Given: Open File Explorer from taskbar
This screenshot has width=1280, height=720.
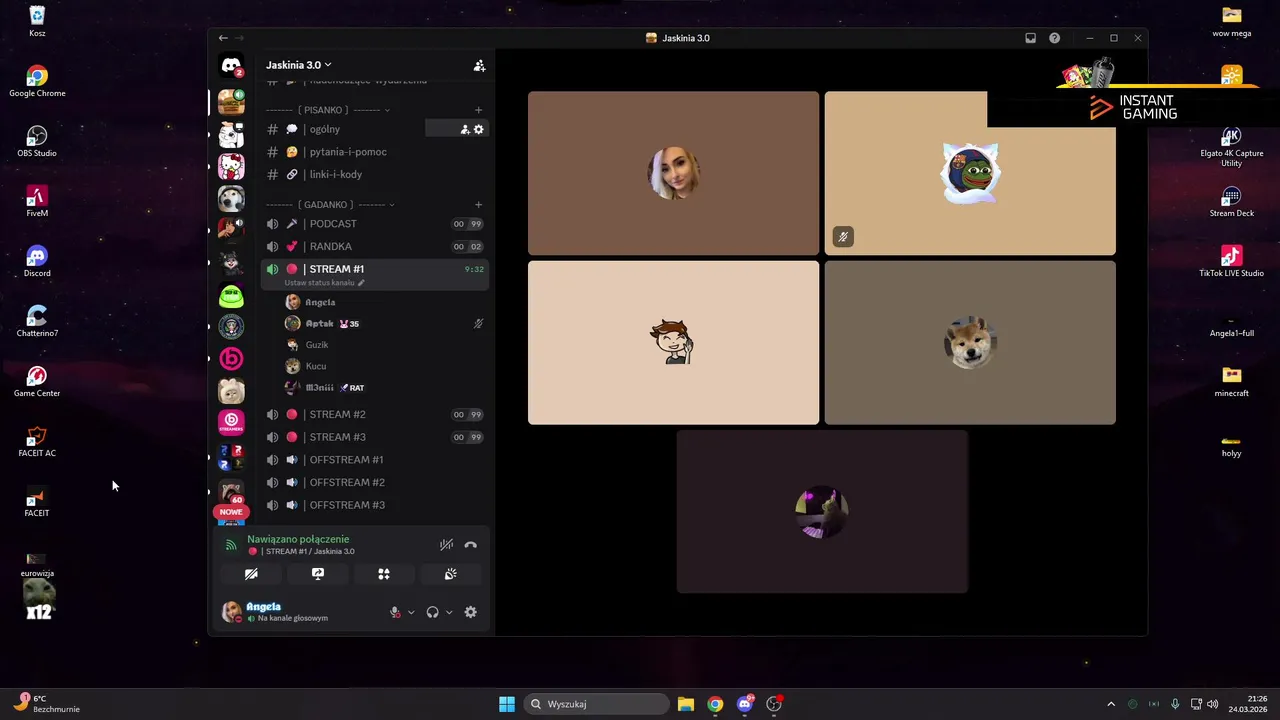Looking at the screenshot, I should coord(686,704).
